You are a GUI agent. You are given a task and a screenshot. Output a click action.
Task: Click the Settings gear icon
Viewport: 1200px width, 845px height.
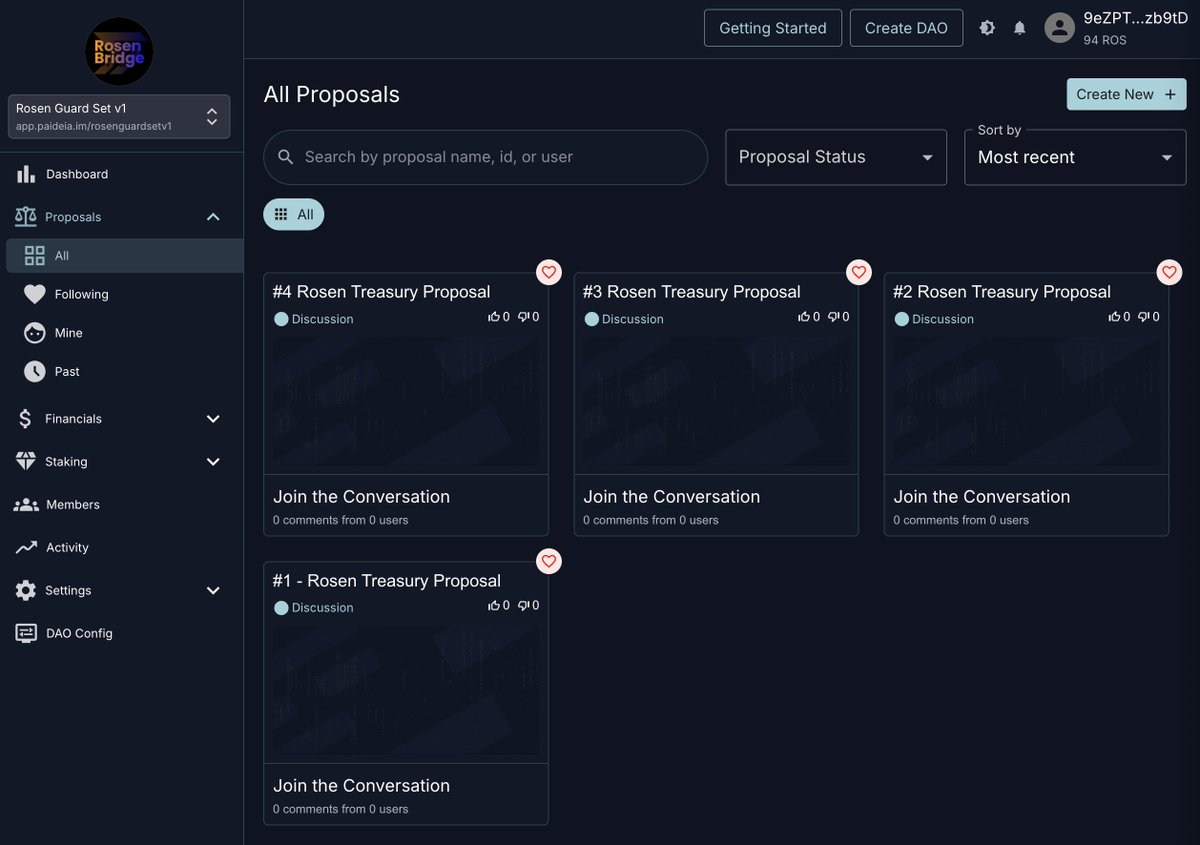[x=26, y=591]
